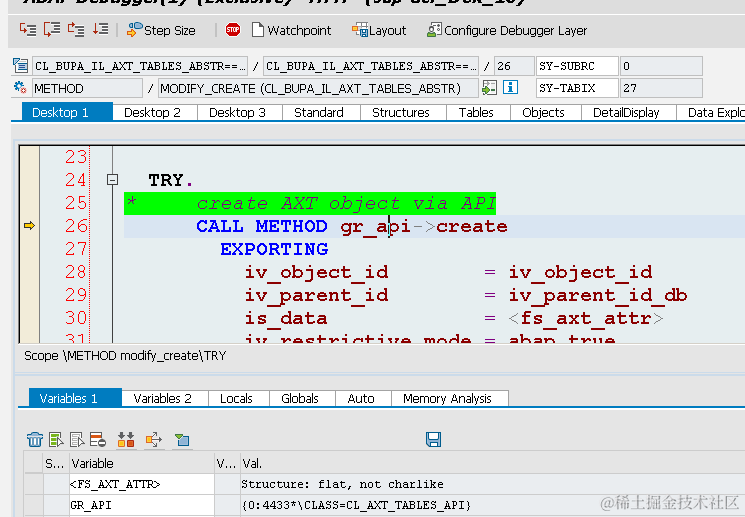Open the Structures tab
745x517 pixels.
[x=403, y=112]
